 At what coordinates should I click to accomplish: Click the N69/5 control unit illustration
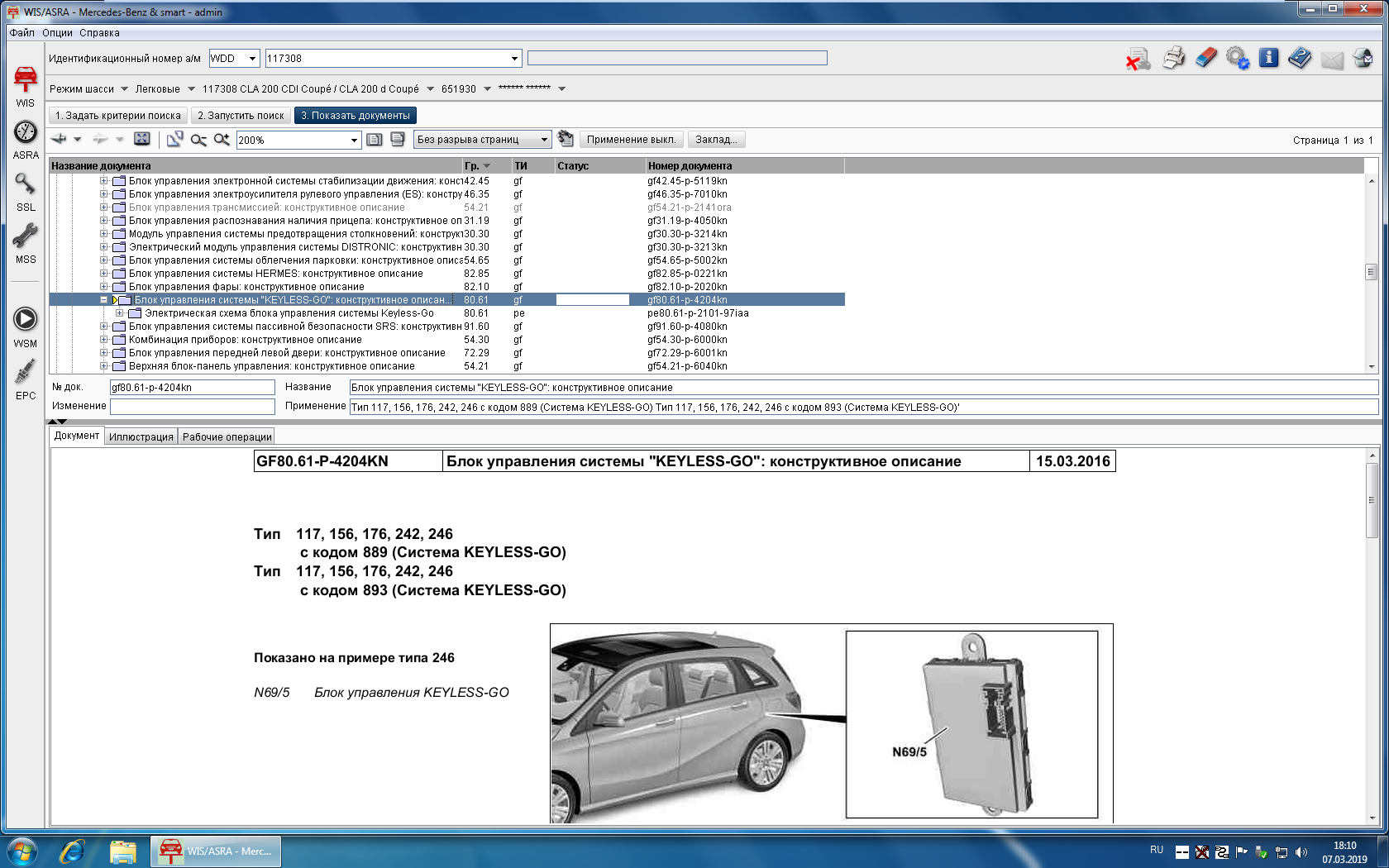click(971, 725)
